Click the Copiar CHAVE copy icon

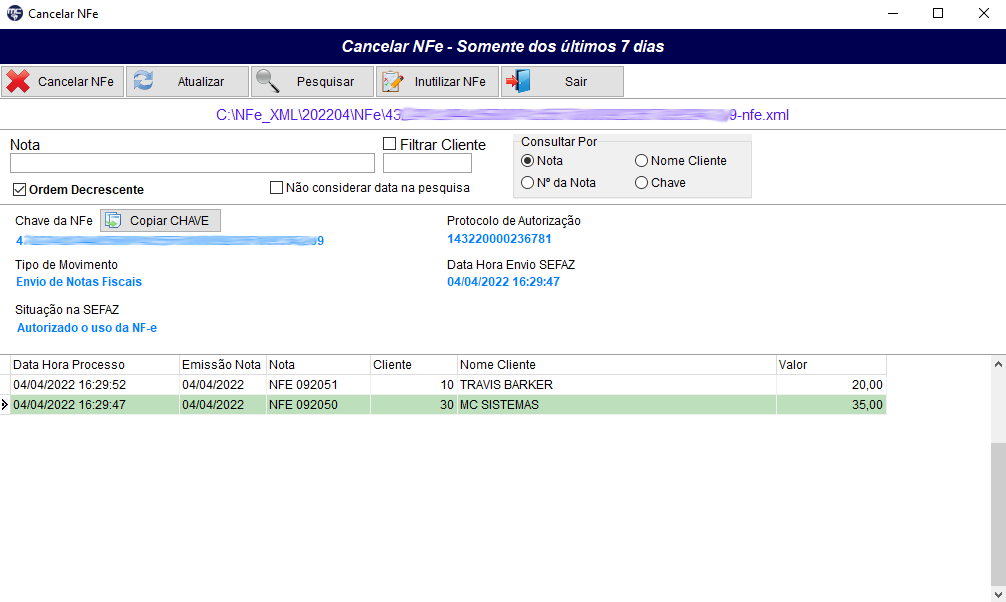(x=113, y=220)
